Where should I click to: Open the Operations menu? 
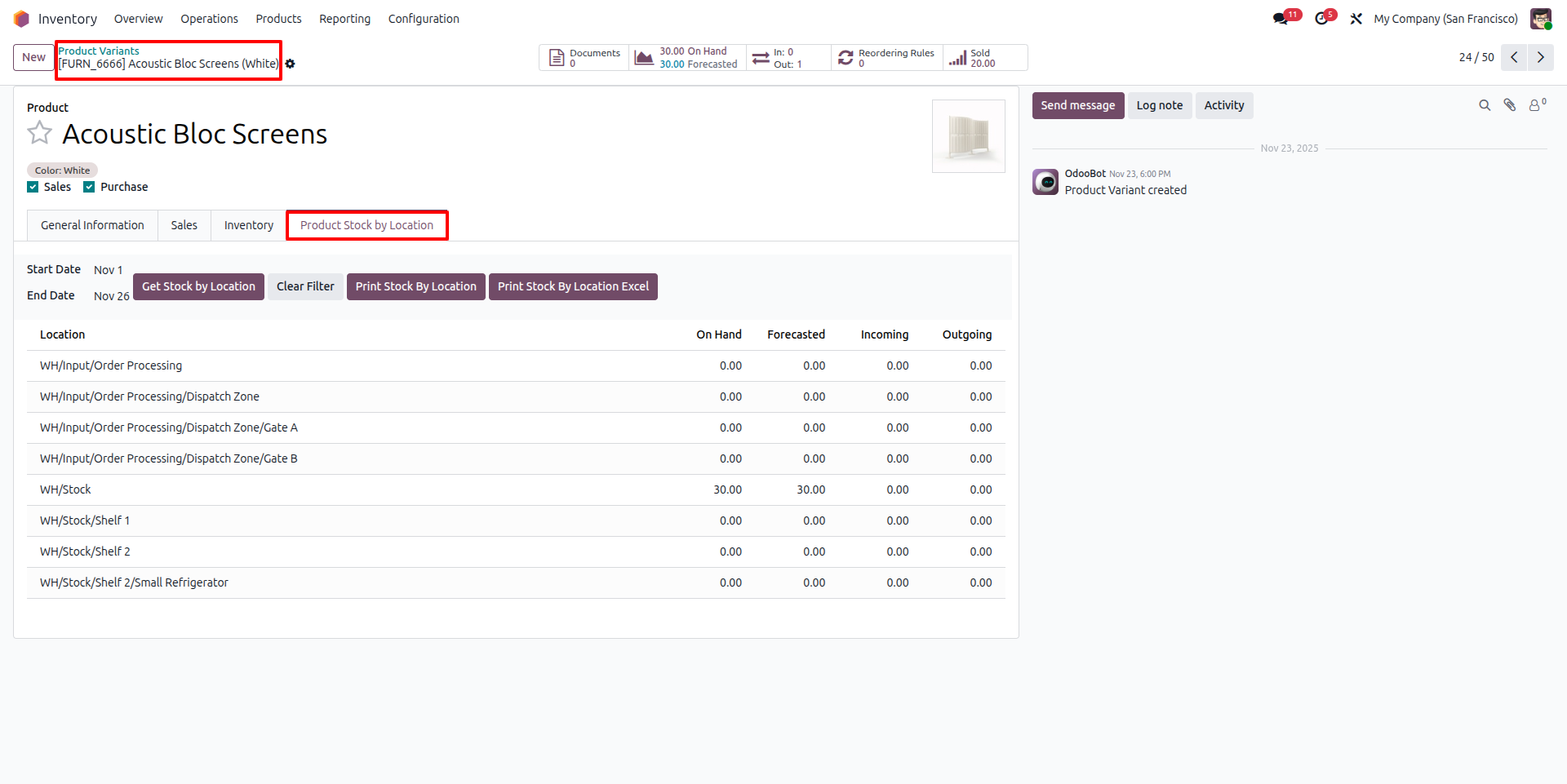point(209,19)
